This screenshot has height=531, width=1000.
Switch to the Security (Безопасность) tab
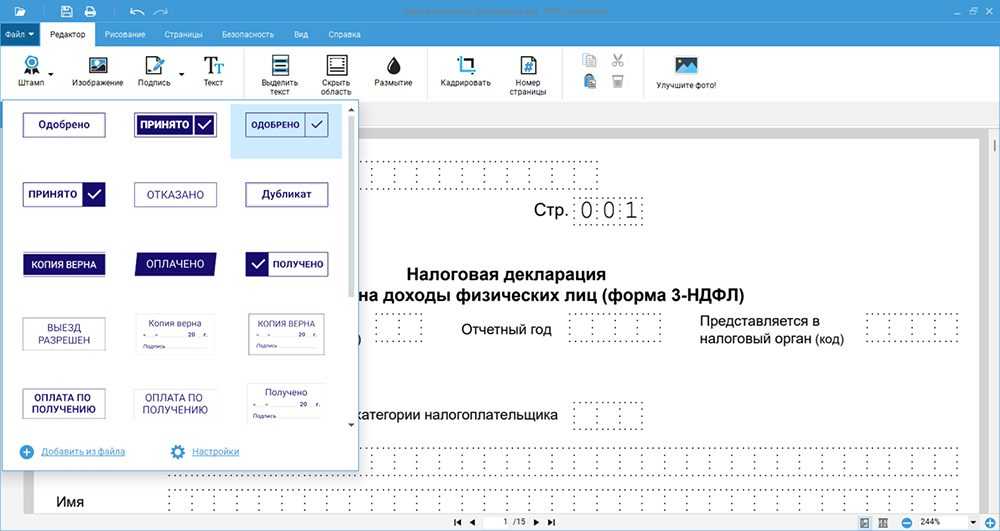[247, 34]
